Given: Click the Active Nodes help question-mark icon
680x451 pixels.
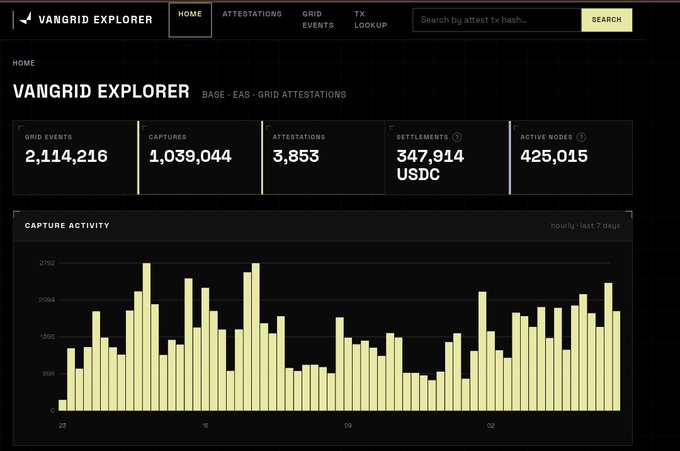Looking at the screenshot, I should [581, 137].
